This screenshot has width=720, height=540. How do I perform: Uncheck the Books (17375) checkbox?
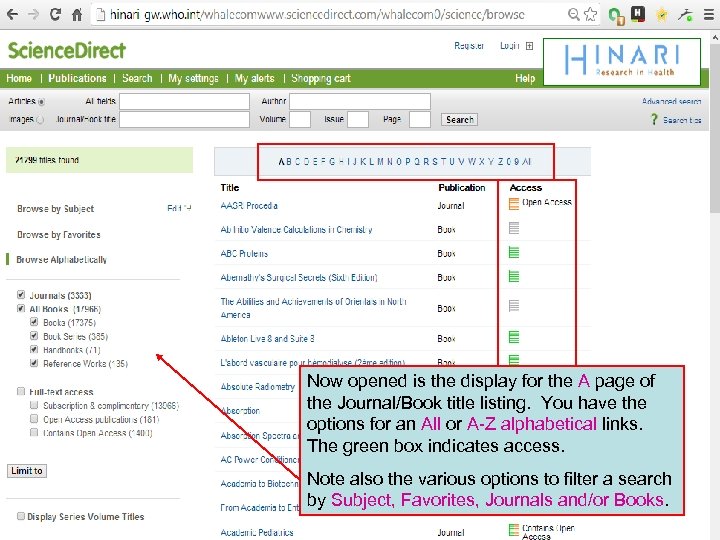pyautogui.click(x=34, y=322)
